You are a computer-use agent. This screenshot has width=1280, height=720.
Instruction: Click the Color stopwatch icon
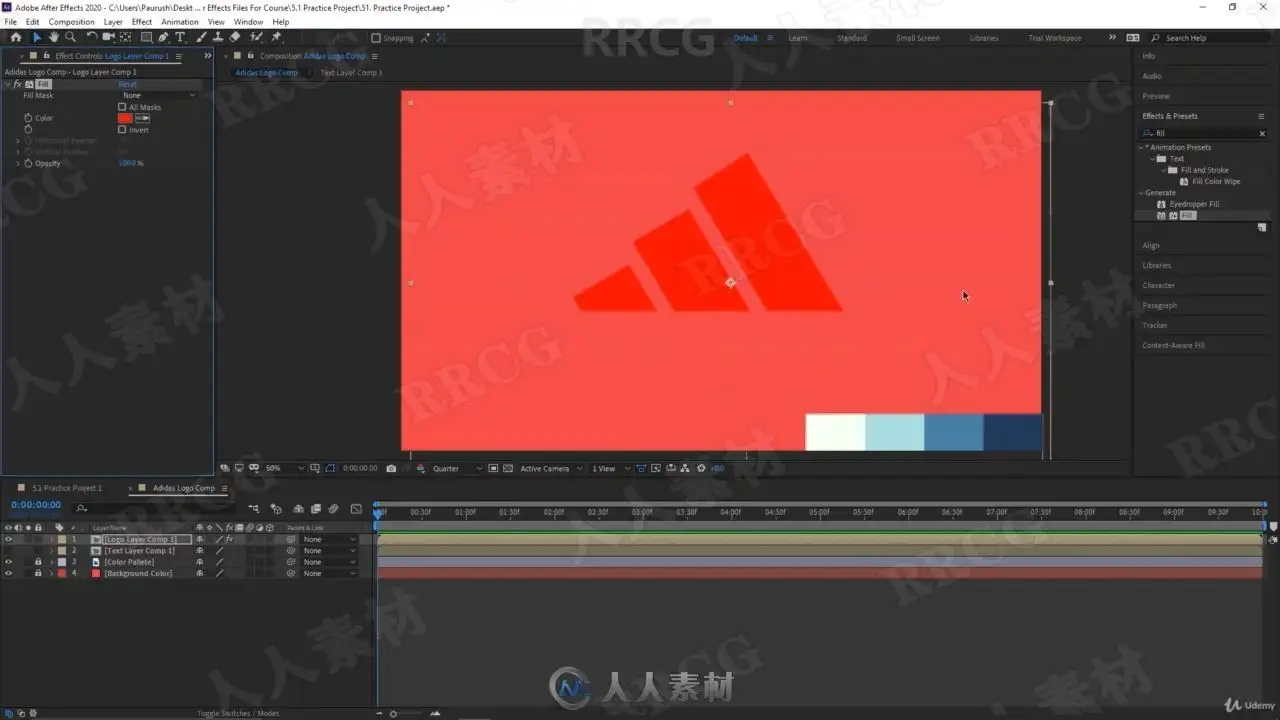28,118
